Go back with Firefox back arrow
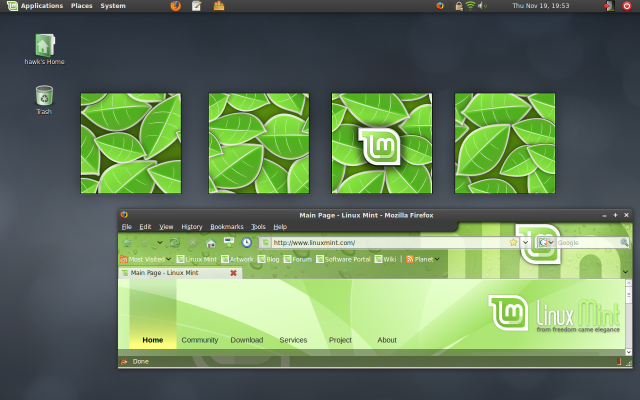Image resolution: width=640 pixels, height=400 pixels. 127,242
